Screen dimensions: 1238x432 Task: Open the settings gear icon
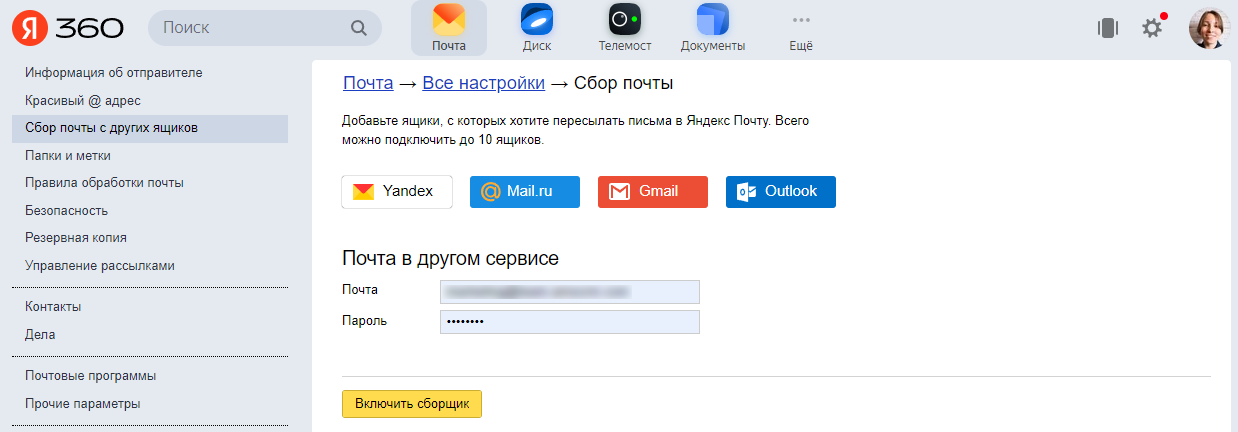[1152, 28]
